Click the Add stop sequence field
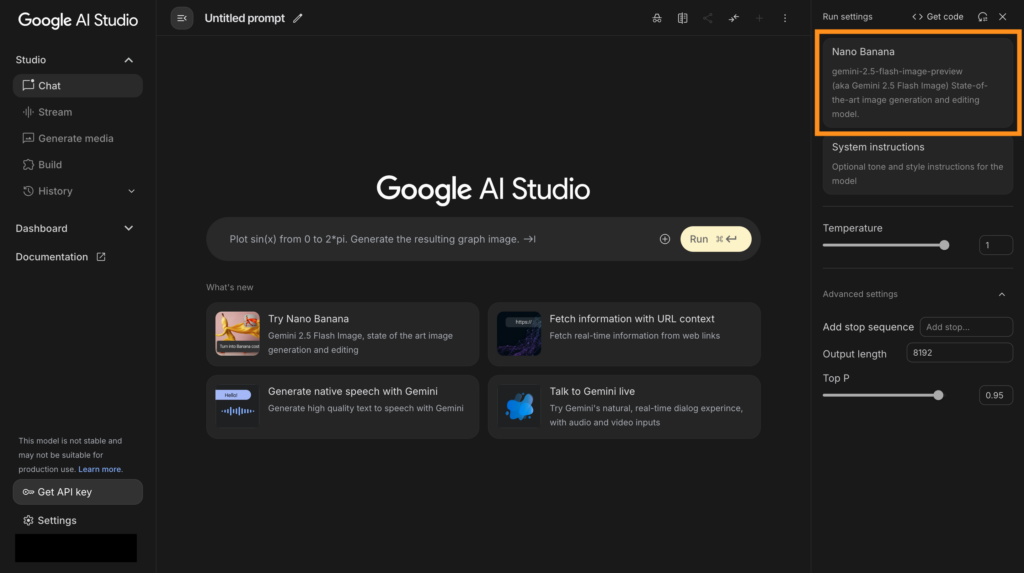 pos(967,327)
